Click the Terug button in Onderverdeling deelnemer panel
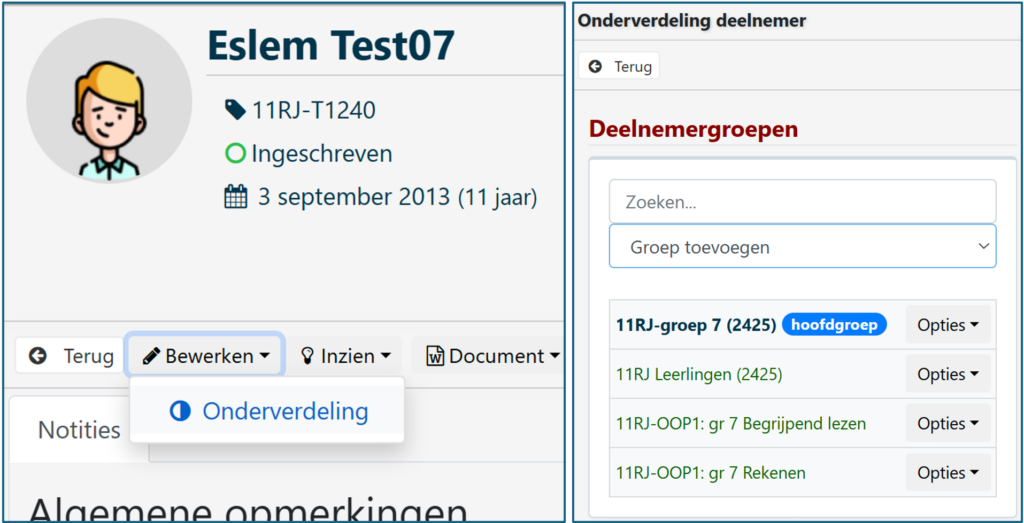This screenshot has height=523, width=1024. click(x=618, y=66)
